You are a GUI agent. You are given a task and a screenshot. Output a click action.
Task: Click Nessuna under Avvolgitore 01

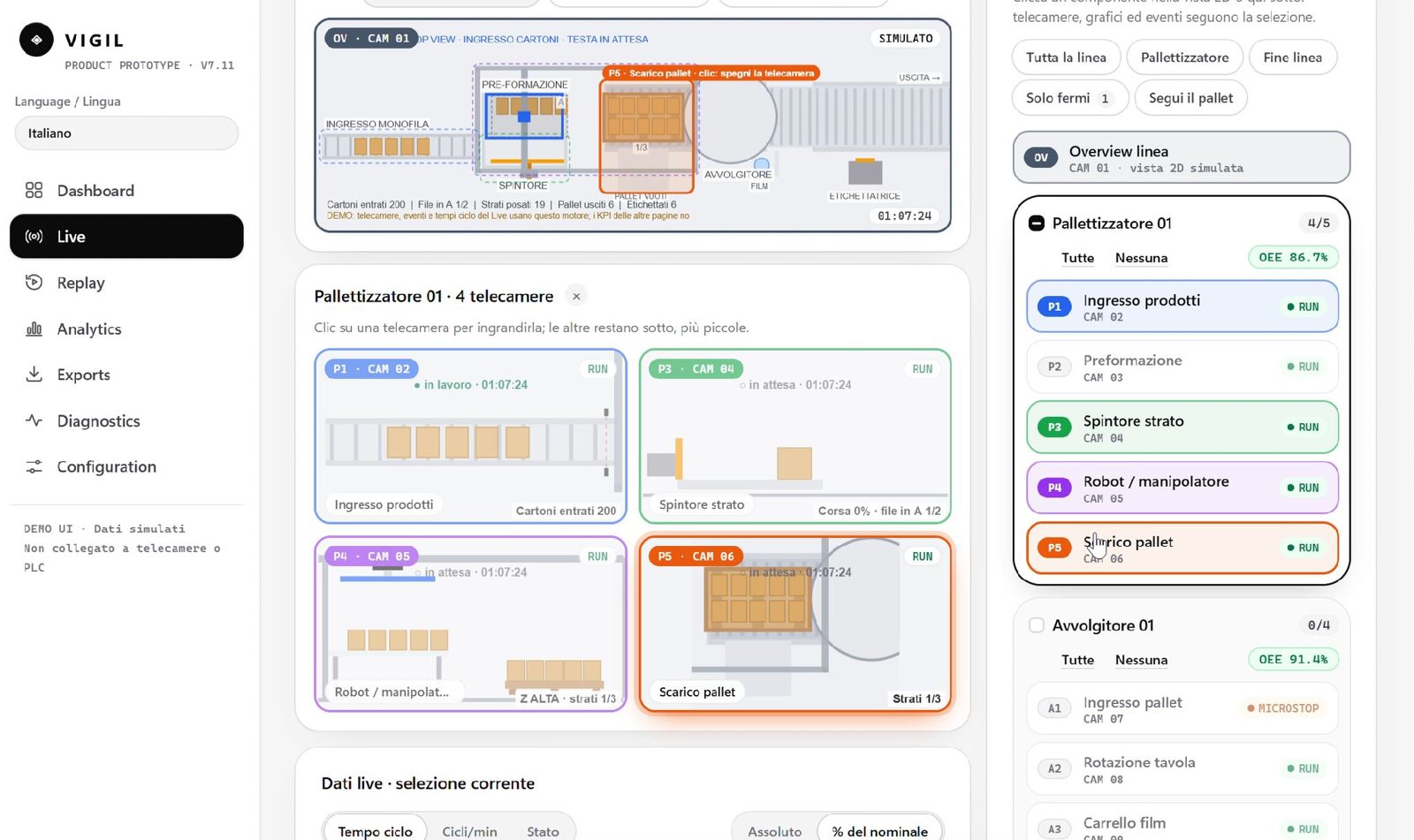(1141, 660)
